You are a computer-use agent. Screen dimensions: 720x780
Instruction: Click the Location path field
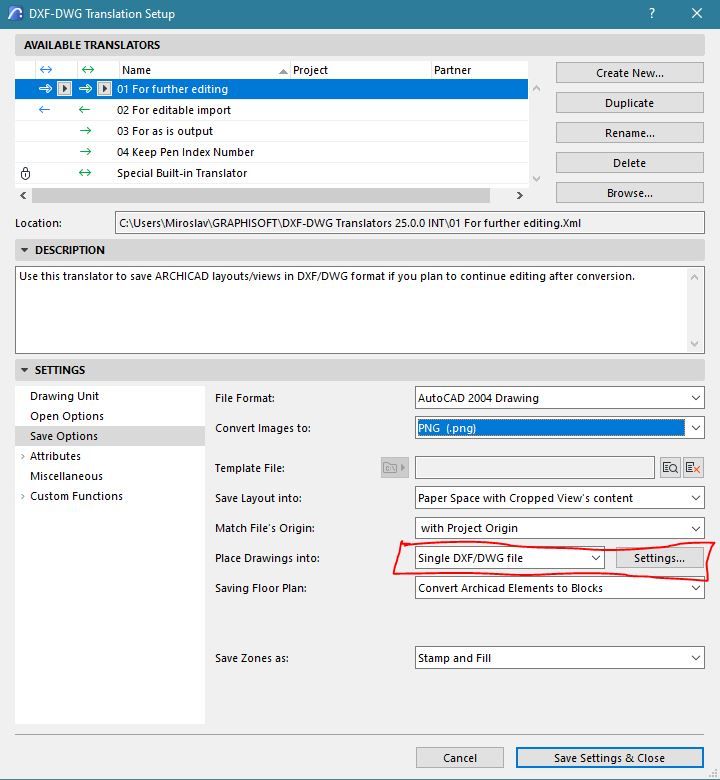[410, 223]
